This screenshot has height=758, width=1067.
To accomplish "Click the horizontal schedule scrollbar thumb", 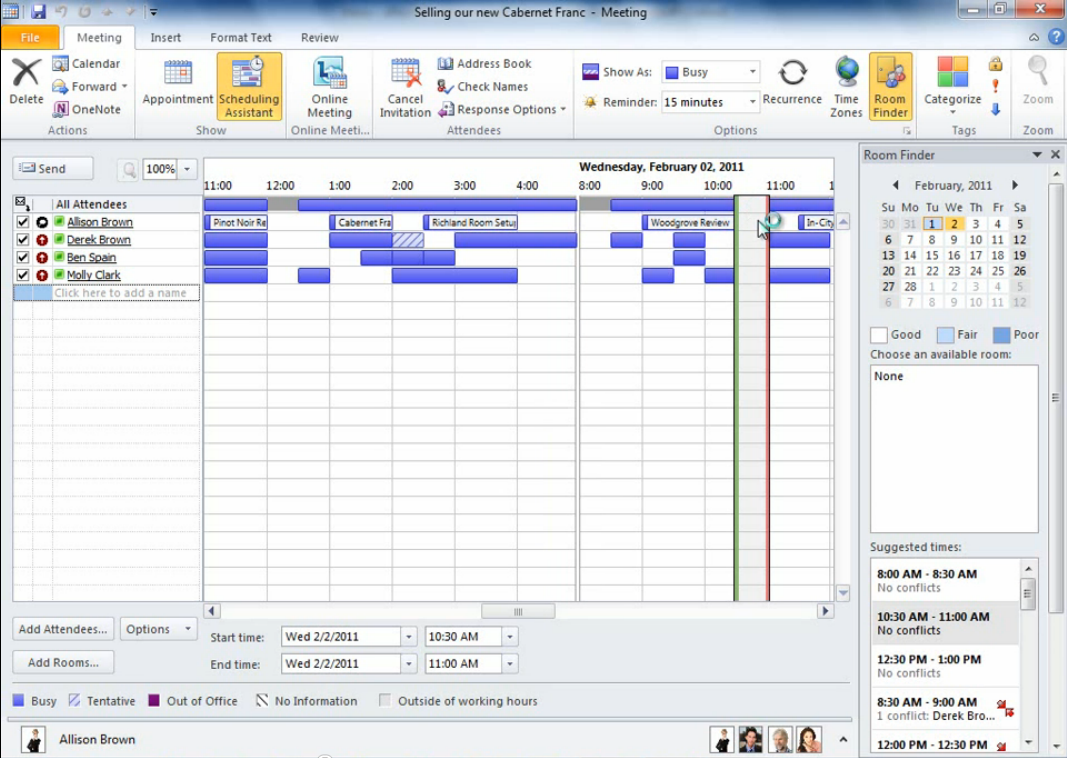I will pos(518,611).
